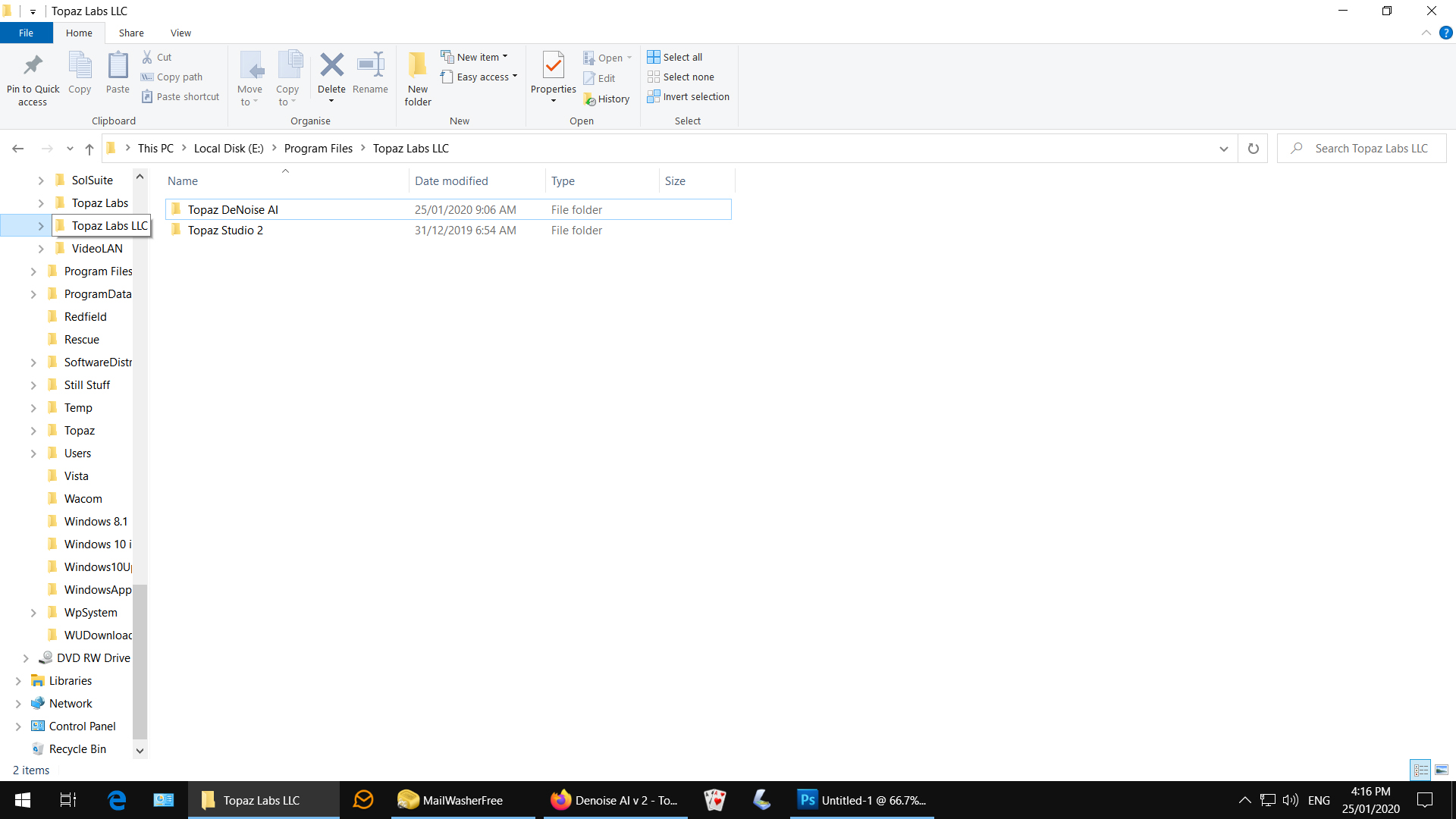Switch to the View ribbon tab
The image size is (1456, 819).
(x=180, y=33)
